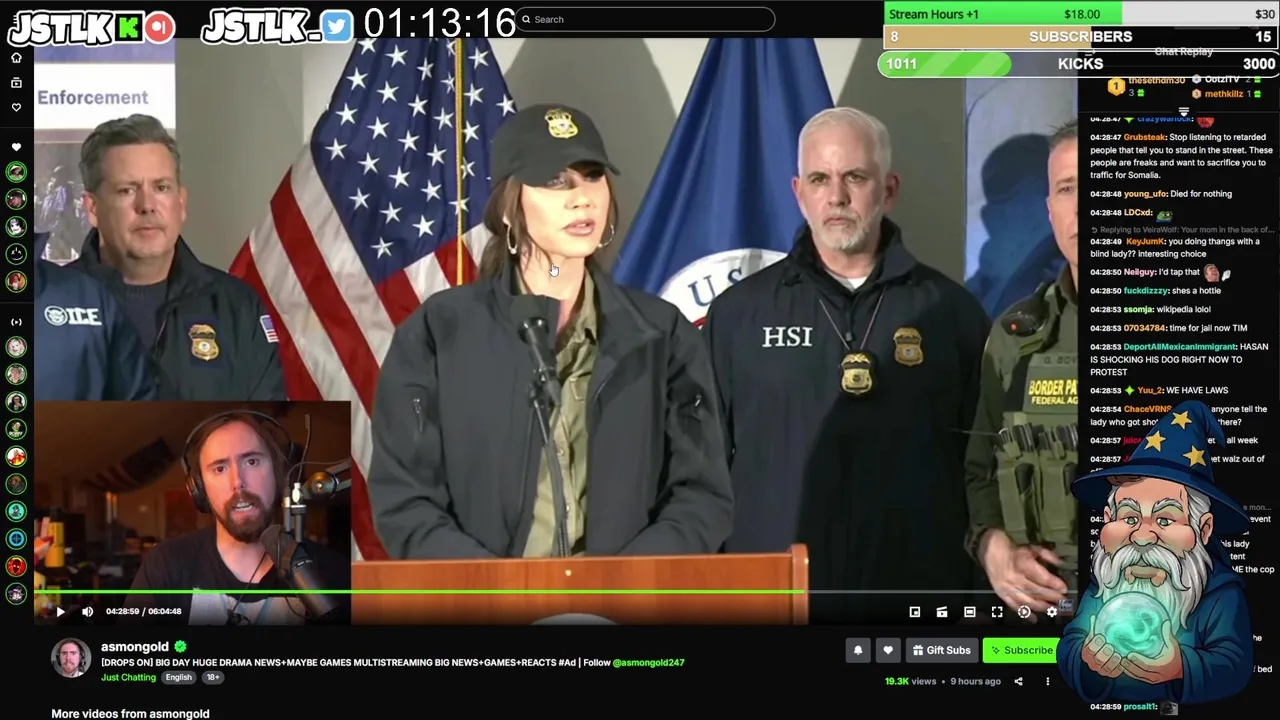Click the 07034784 username in chat
This screenshot has height=720, width=1280.
pos(1144,328)
